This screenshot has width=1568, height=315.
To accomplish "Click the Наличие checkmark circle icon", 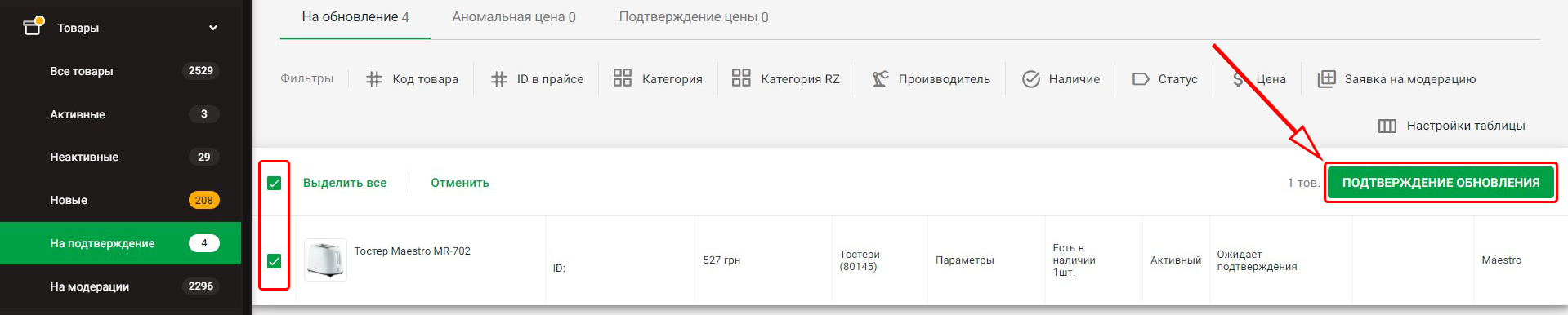I will [x=1031, y=79].
